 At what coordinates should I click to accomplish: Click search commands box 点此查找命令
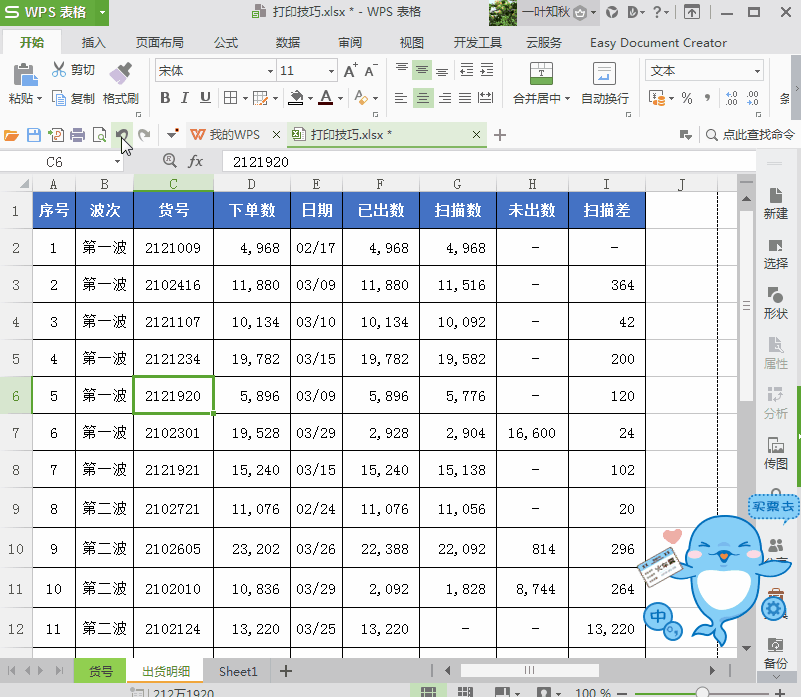click(750, 135)
